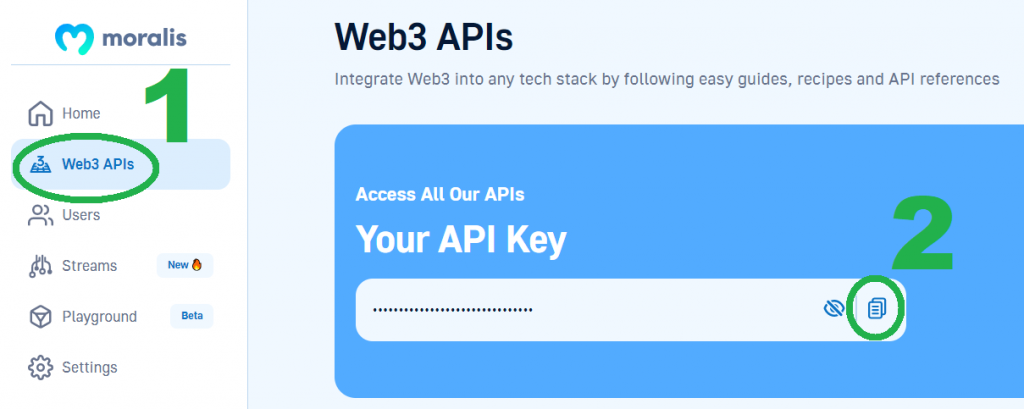Click the Web3 APIs page heading
Screen dimensions: 1024x409
coord(423,37)
